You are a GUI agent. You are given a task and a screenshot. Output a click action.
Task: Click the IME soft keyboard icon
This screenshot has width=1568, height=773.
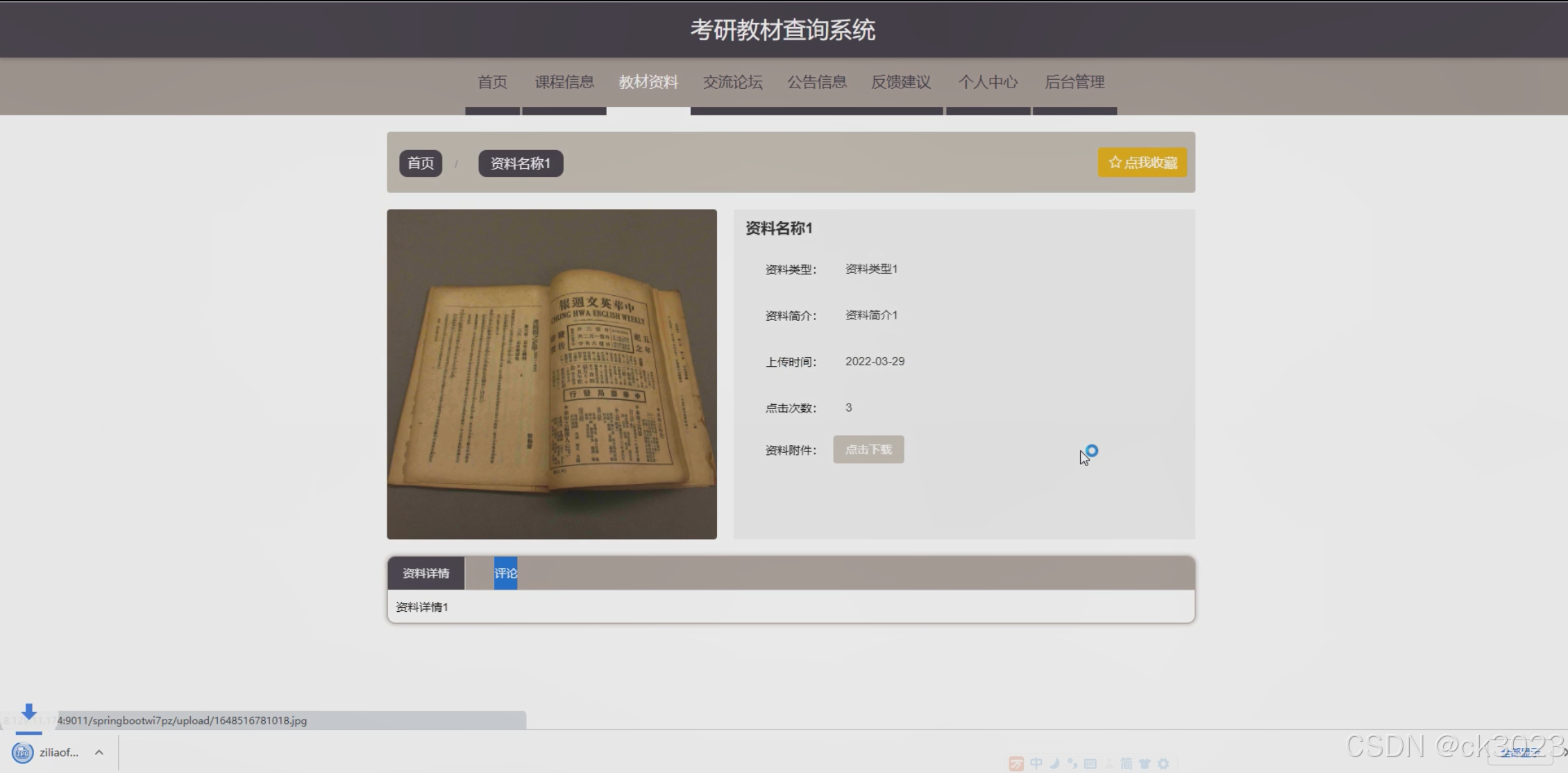[x=1090, y=764]
